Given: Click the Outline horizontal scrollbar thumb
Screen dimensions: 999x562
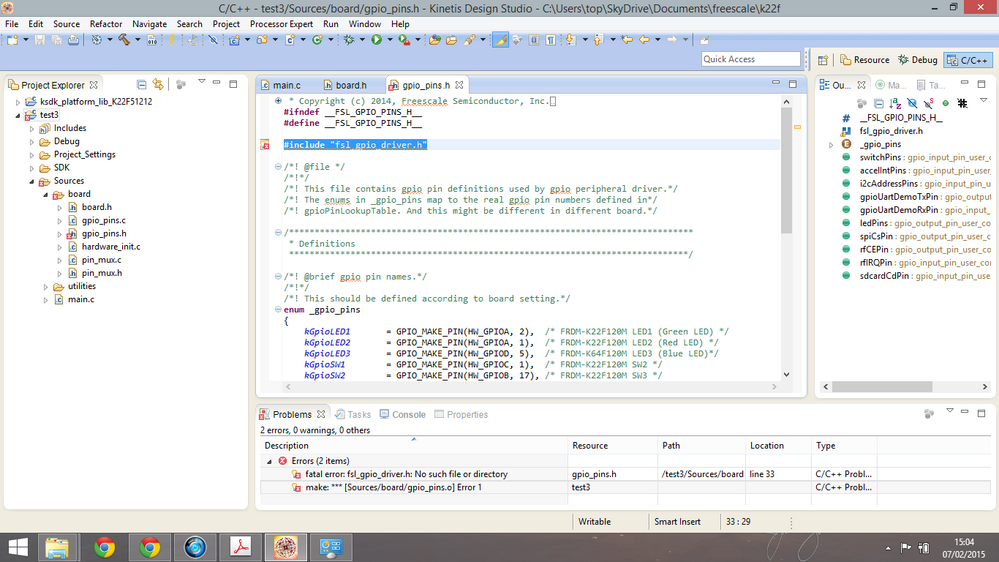Looking at the screenshot, I should click(882, 387).
